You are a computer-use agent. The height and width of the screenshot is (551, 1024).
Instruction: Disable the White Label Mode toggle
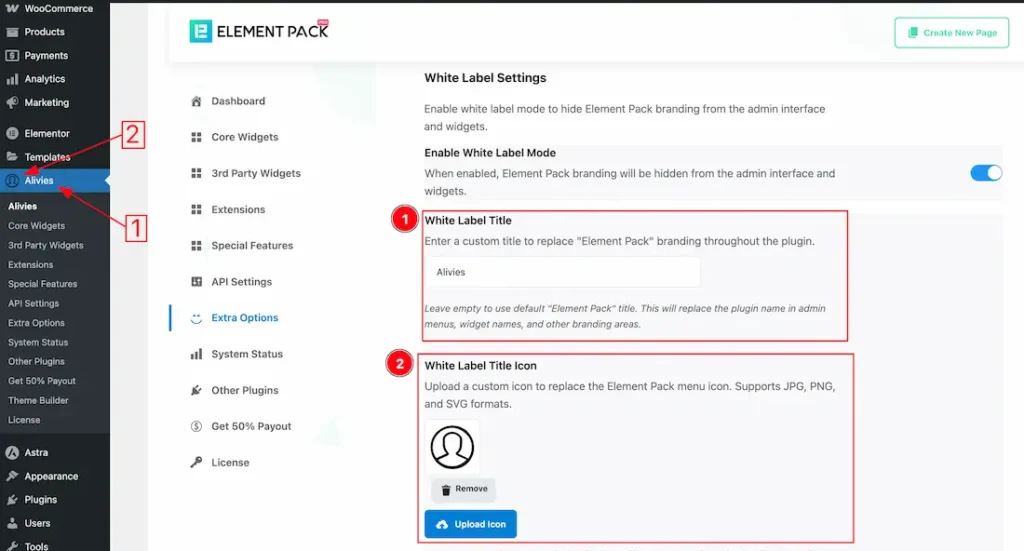coord(985,173)
